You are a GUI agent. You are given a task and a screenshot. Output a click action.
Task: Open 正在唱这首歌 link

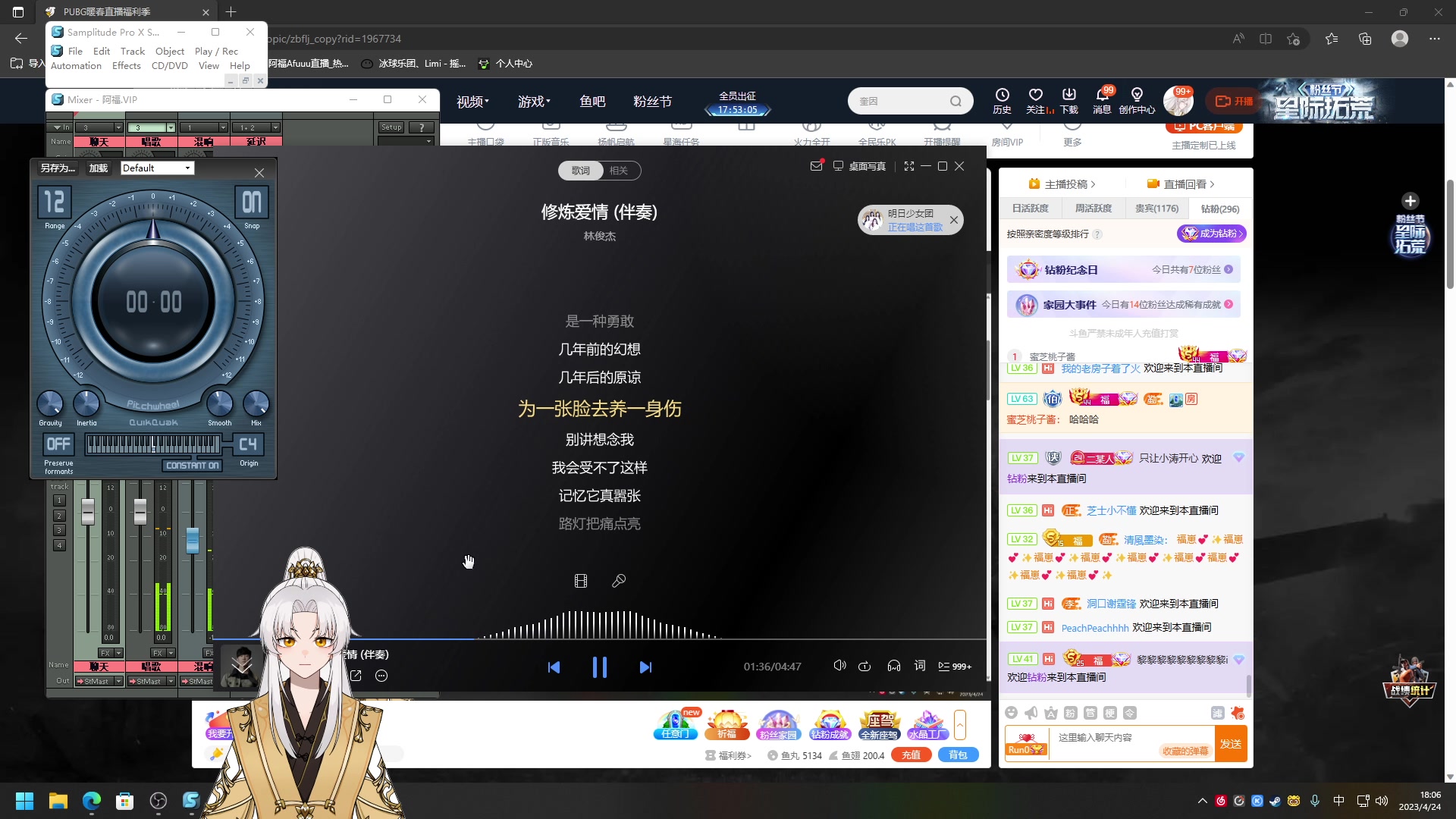click(x=915, y=227)
